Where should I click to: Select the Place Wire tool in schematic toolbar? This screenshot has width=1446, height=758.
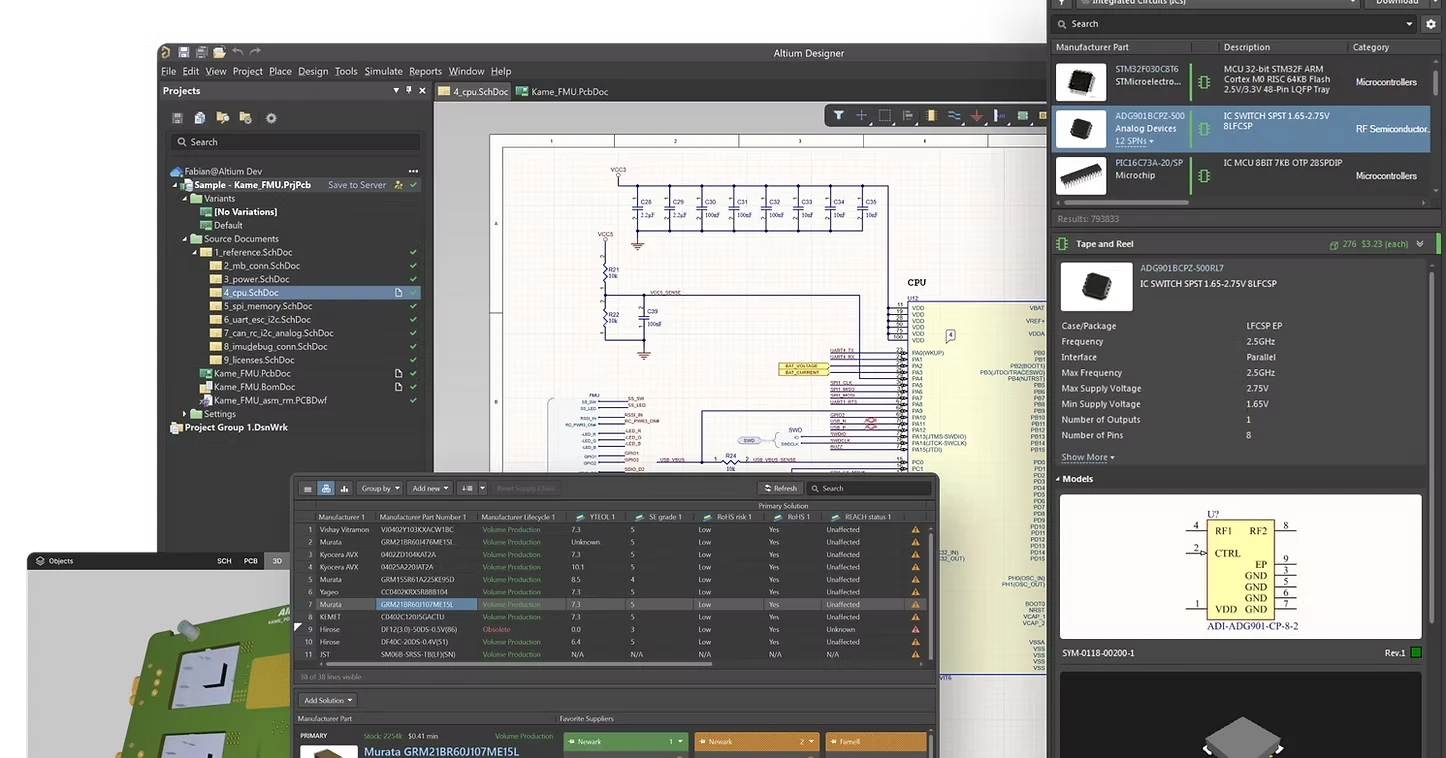click(x=954, y=116)
